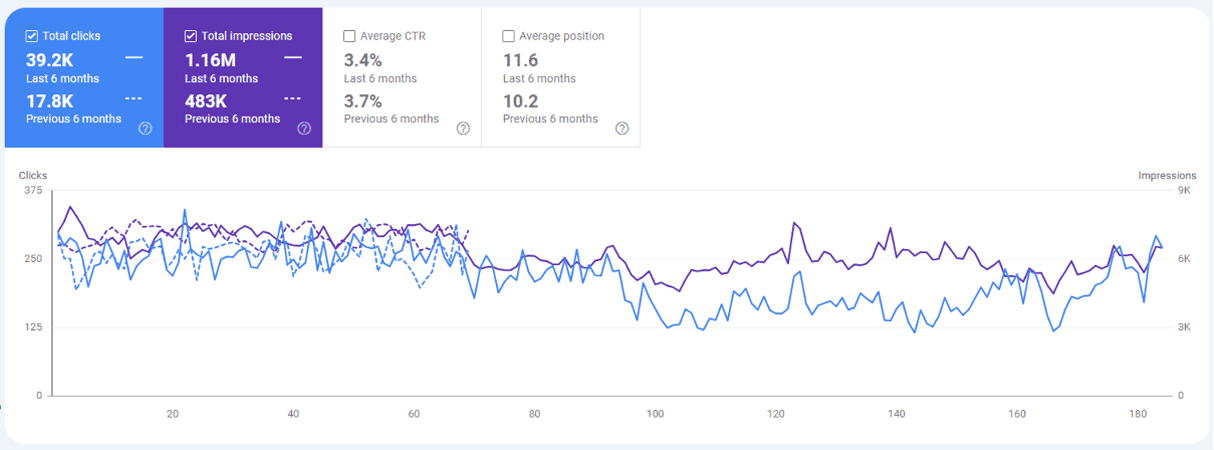Click day 100 on the chart x-axis
Screen dimensions: 1214x450
click(655, 414)
